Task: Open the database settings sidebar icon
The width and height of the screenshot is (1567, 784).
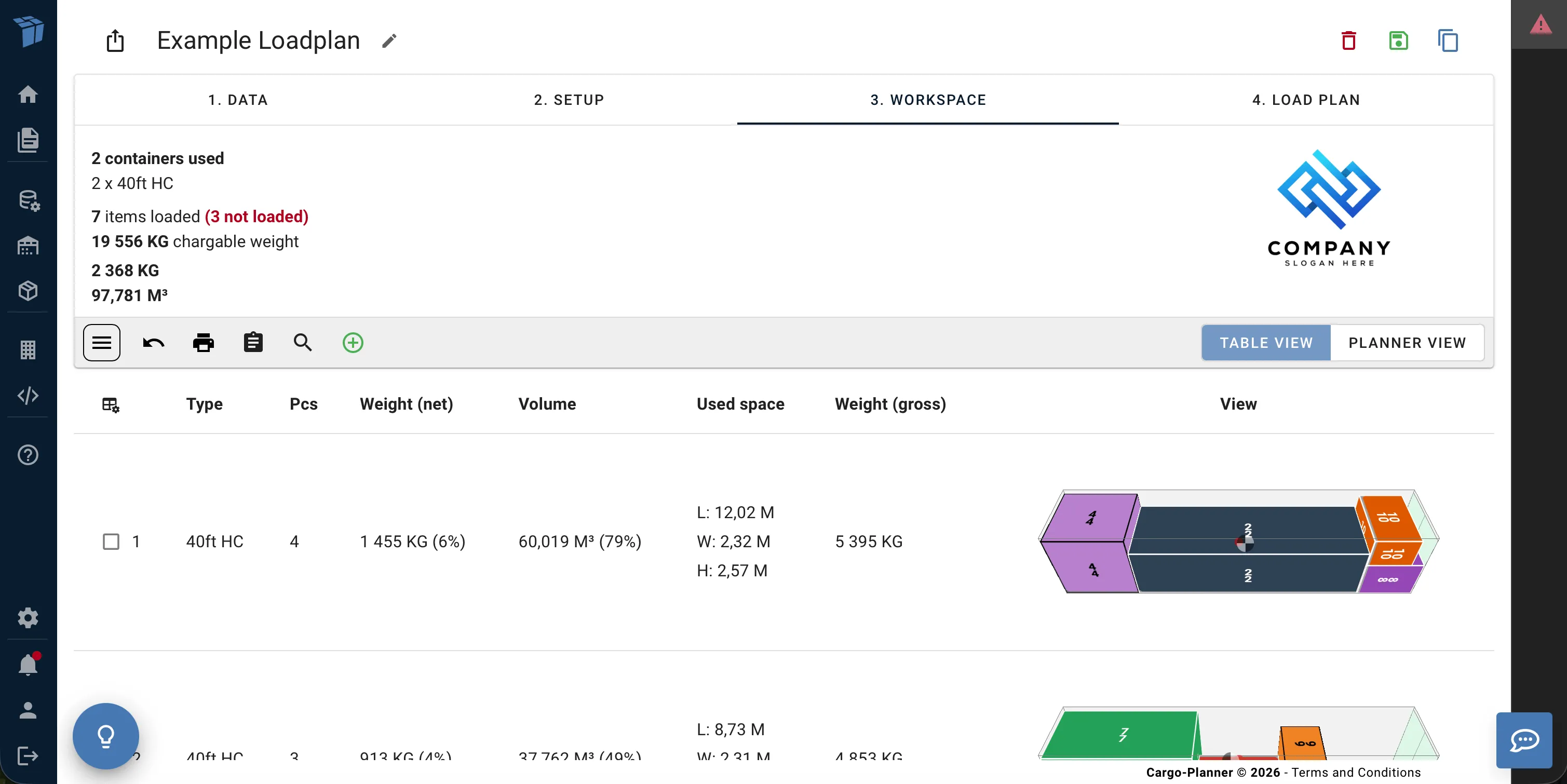Action: tap(29, 200)
